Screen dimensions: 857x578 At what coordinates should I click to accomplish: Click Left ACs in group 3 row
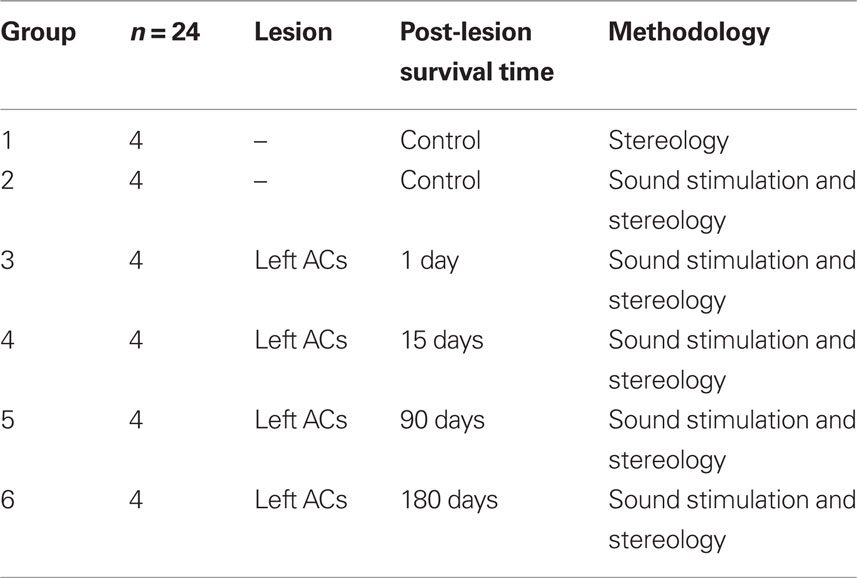pos(301,260)
